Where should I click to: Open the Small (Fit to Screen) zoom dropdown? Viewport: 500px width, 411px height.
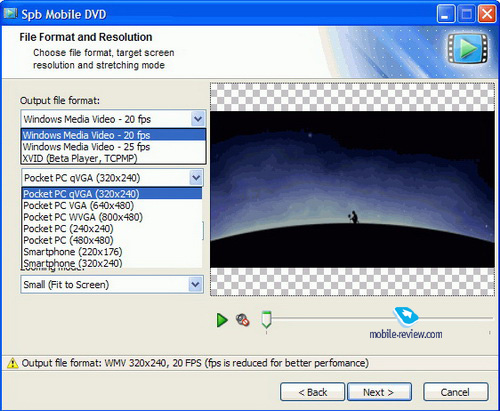pos(112,285)
